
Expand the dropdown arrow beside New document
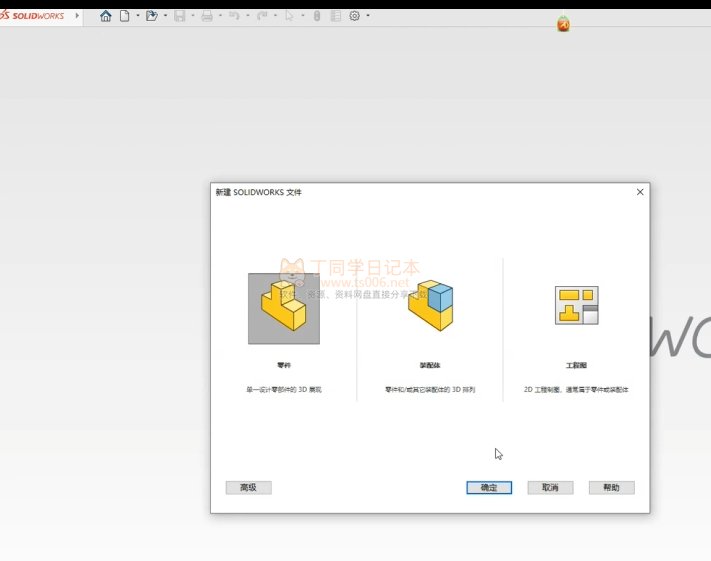pos(137,16)
